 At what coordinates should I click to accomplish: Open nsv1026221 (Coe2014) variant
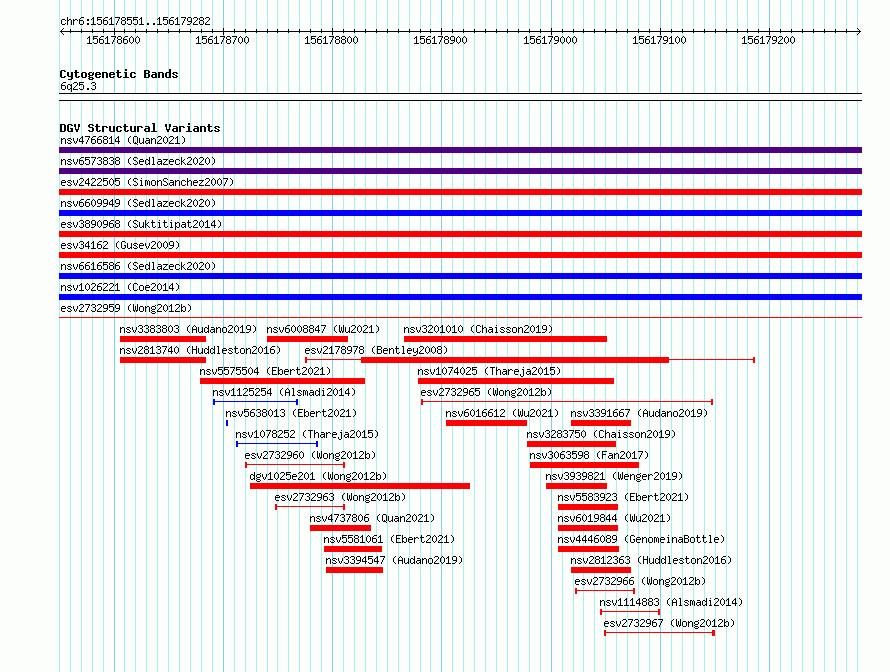coord(120,287)
